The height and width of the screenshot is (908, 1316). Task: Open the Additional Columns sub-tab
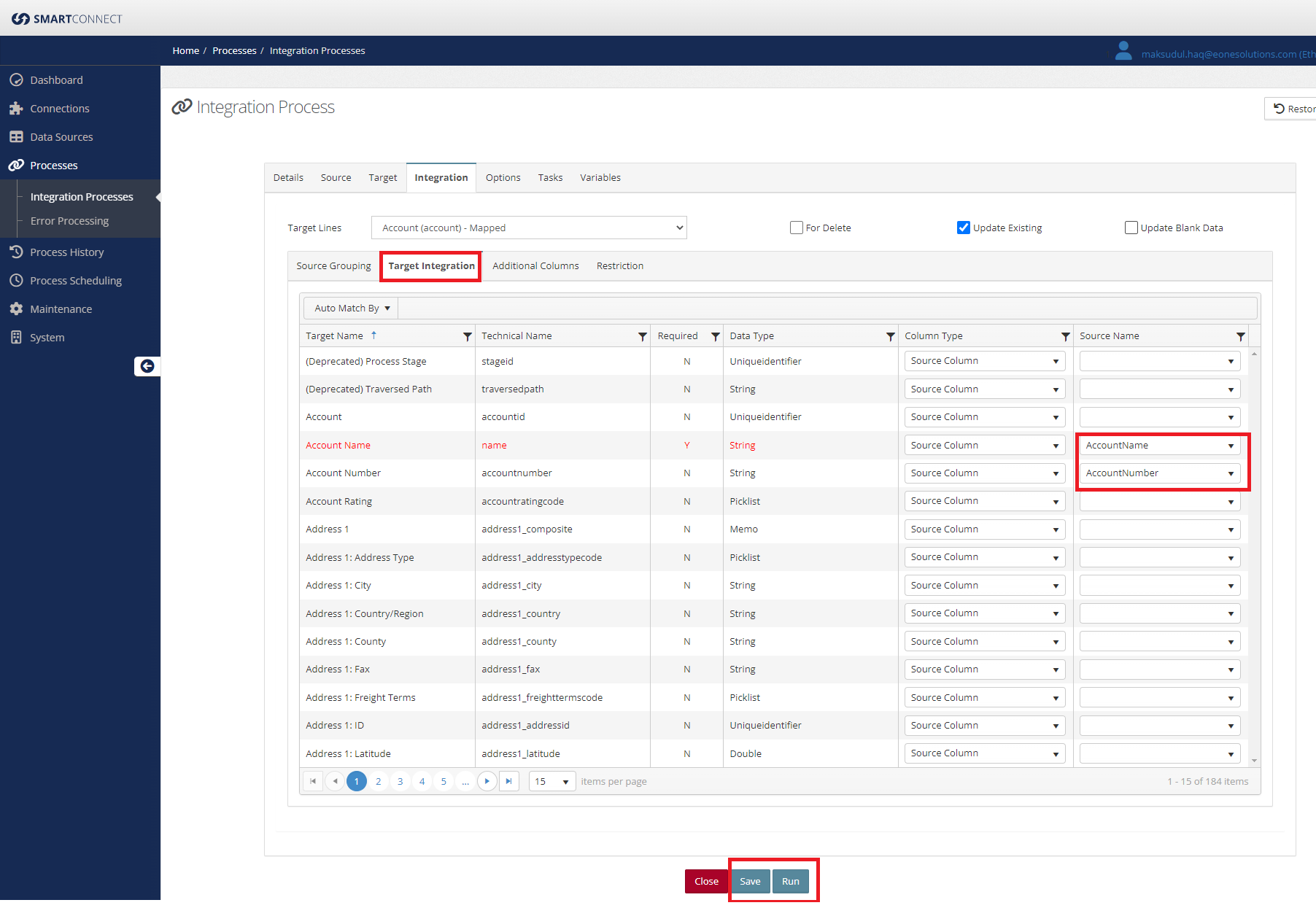point(535,265)
